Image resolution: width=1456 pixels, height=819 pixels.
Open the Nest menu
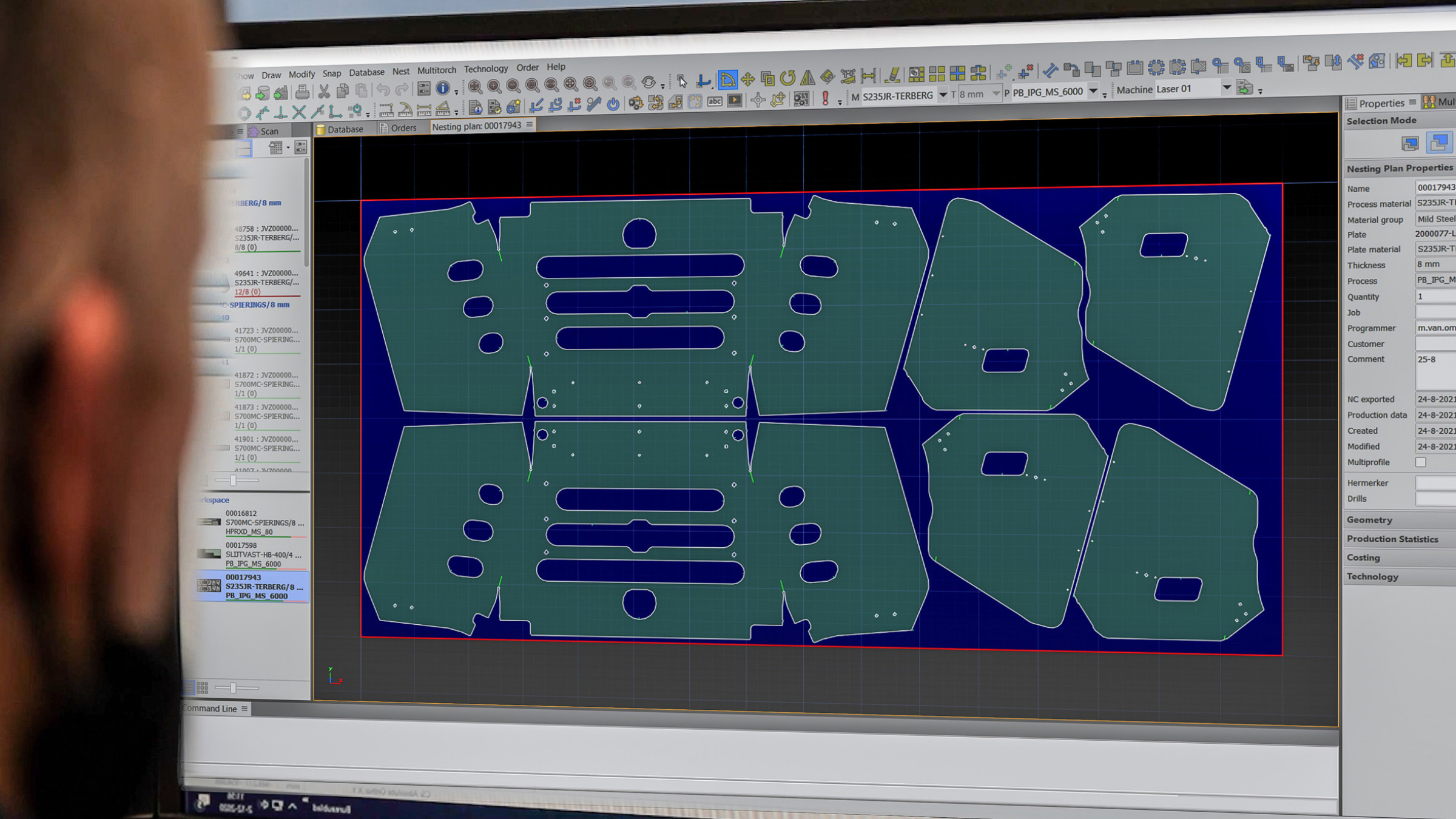pos(400,72)
